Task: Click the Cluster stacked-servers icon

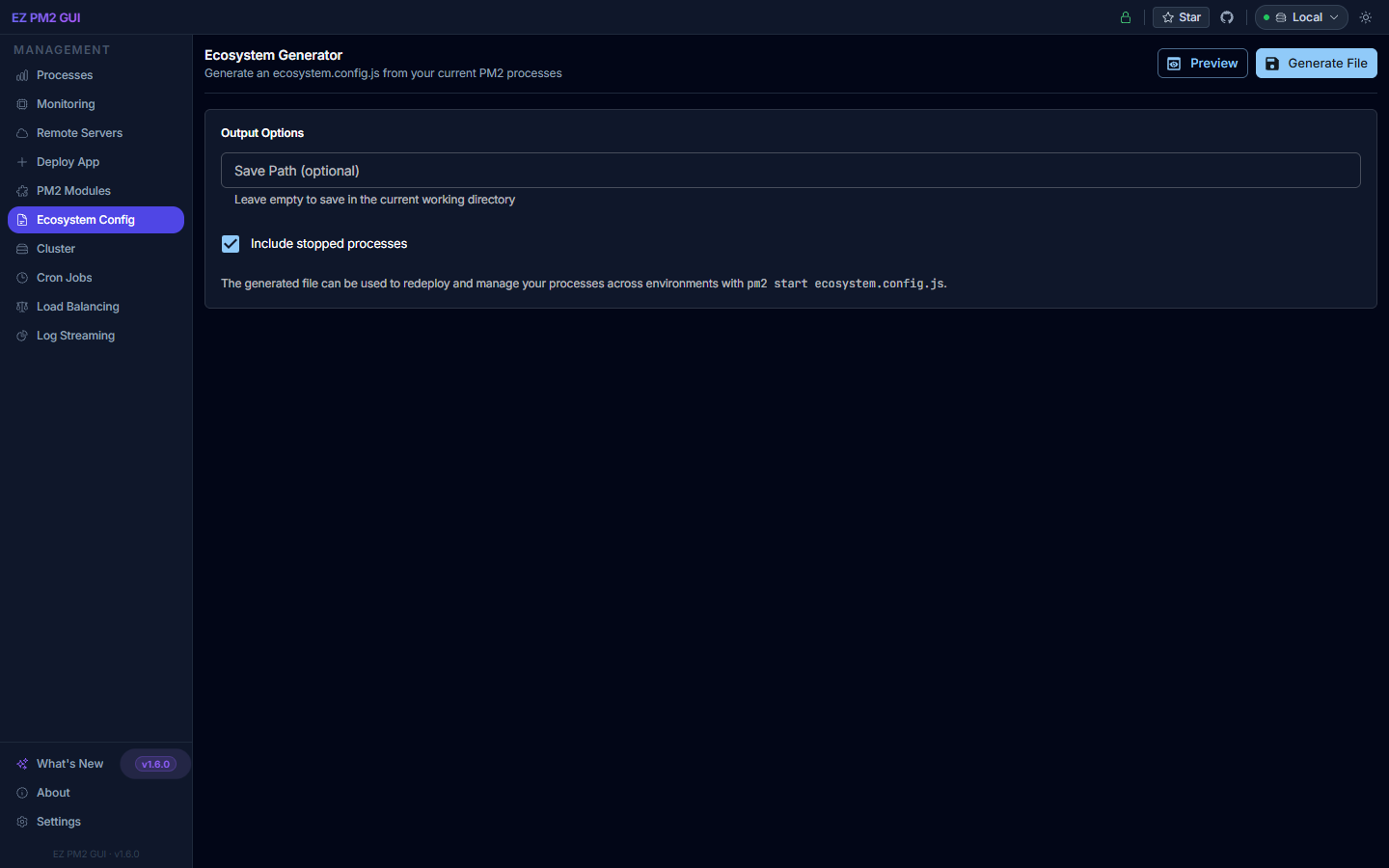Action: point(21,249)
